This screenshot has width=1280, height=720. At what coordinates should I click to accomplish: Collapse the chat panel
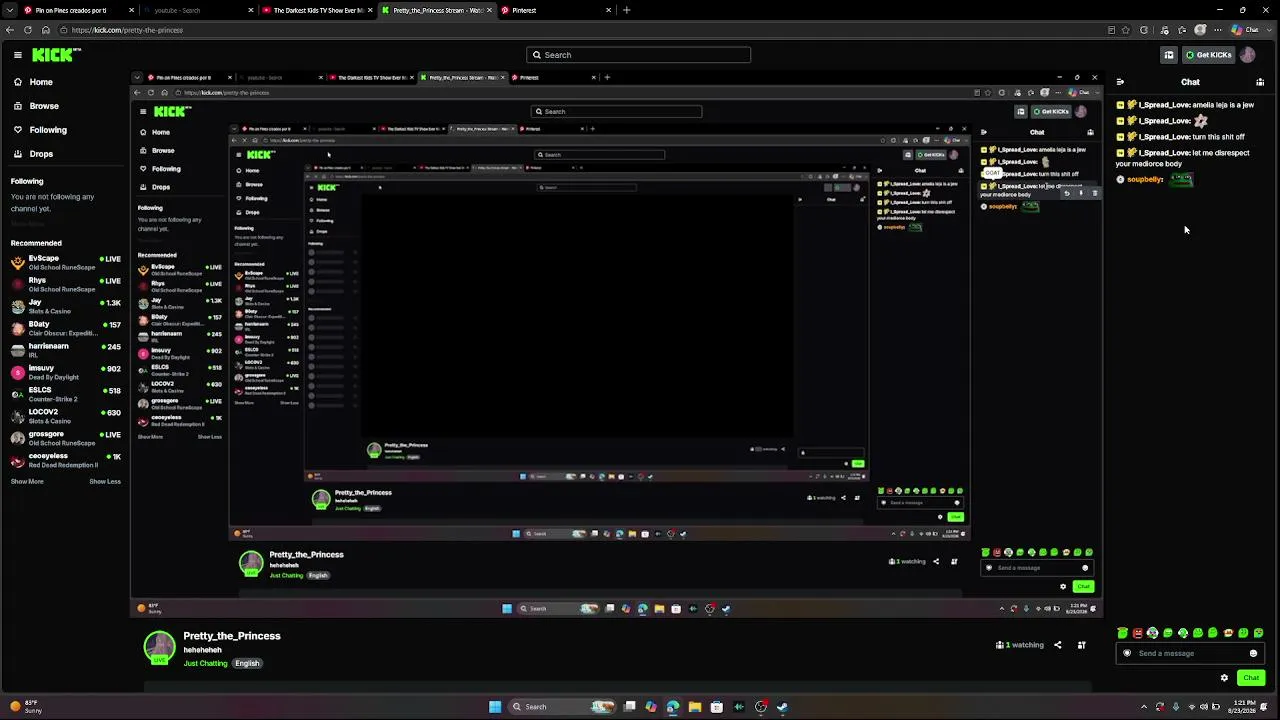tap(1120, 82)
